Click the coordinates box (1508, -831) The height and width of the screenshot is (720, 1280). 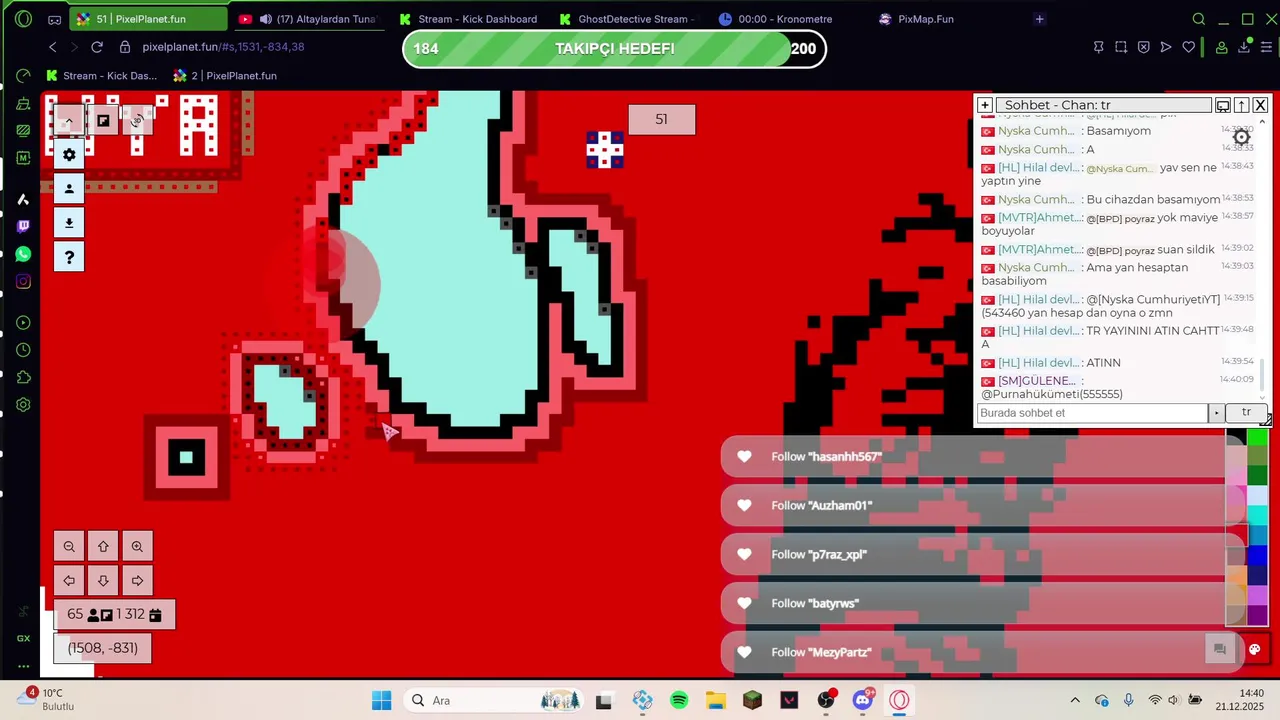[x=103, y=648]
